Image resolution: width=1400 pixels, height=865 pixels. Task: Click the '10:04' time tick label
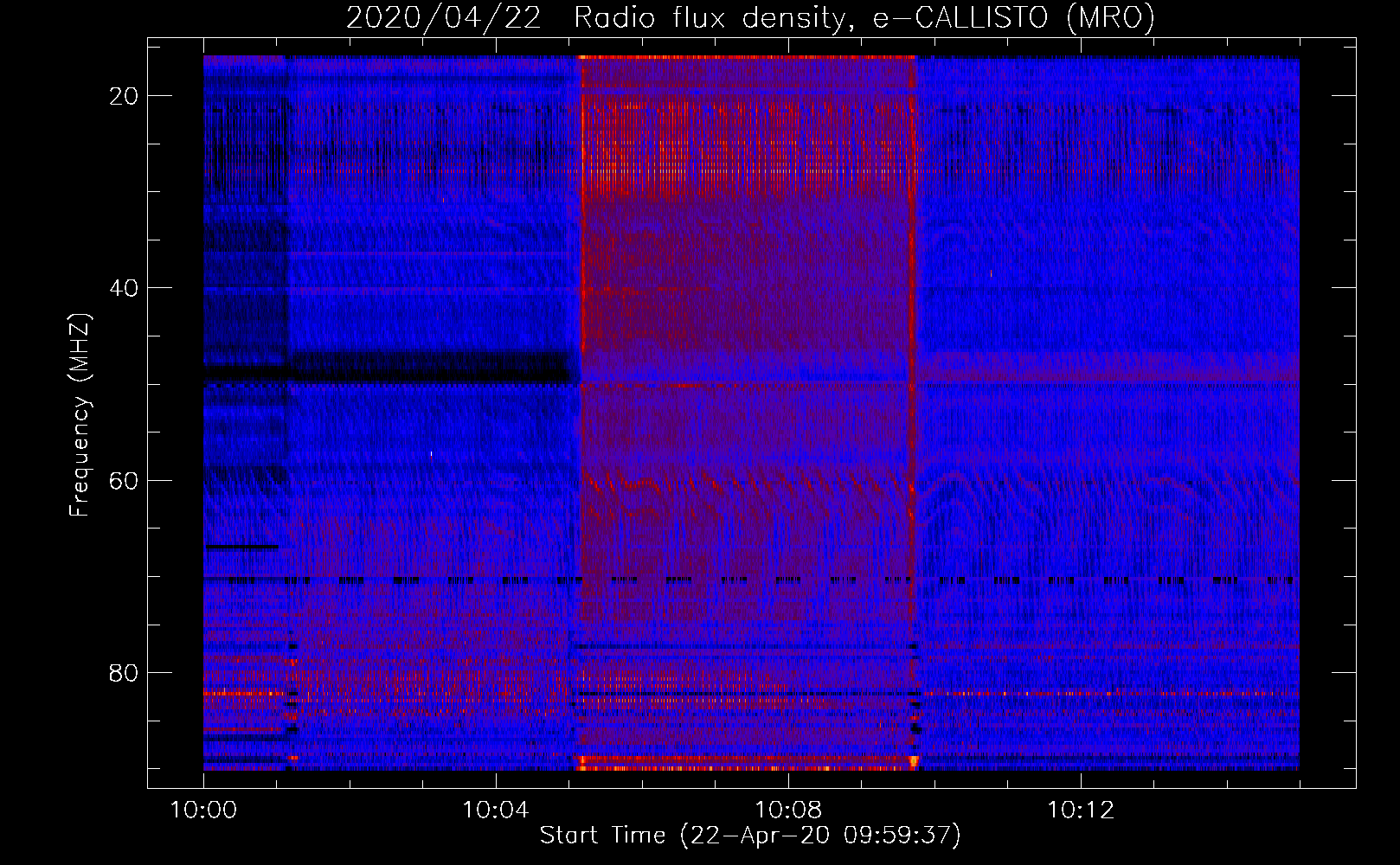(x=496, y=811)
